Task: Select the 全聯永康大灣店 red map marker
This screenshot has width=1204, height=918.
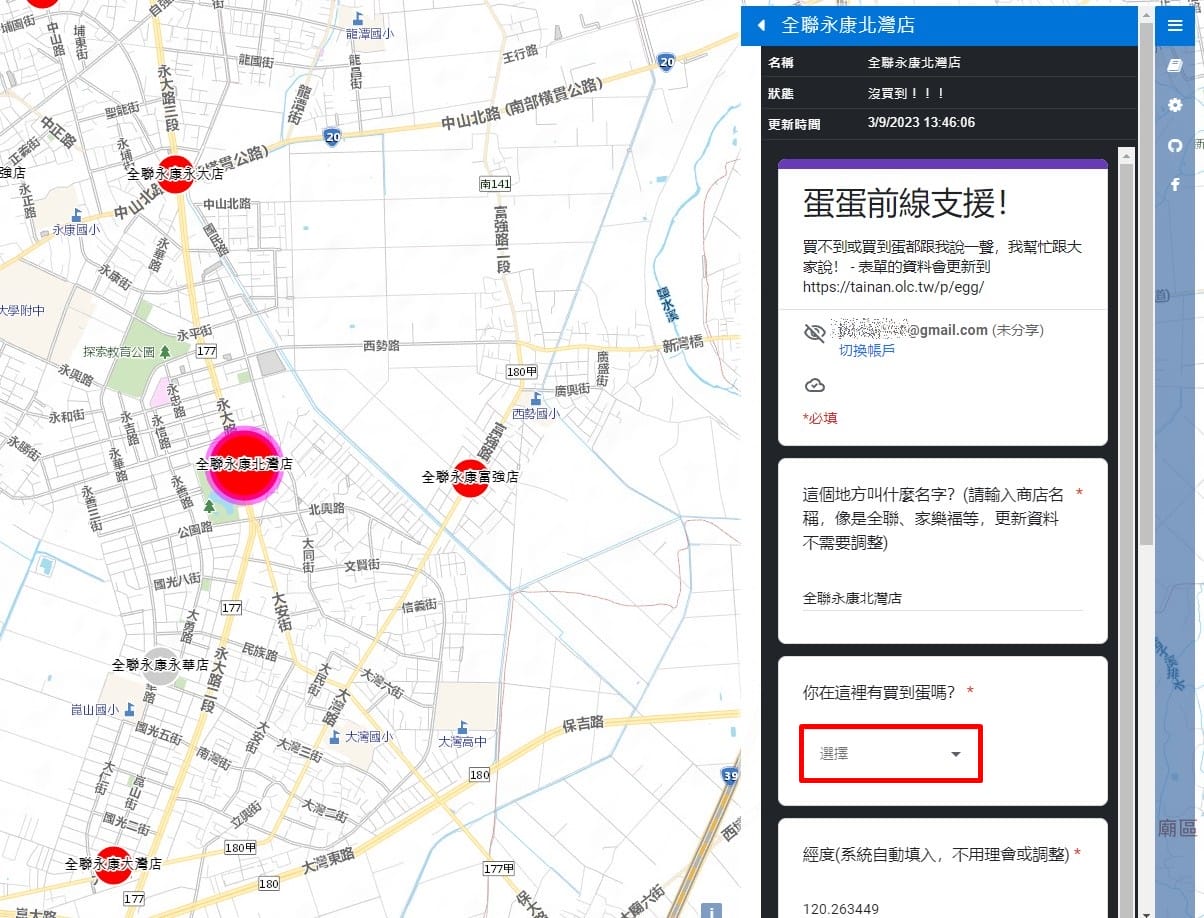Action: coord(113,864)
